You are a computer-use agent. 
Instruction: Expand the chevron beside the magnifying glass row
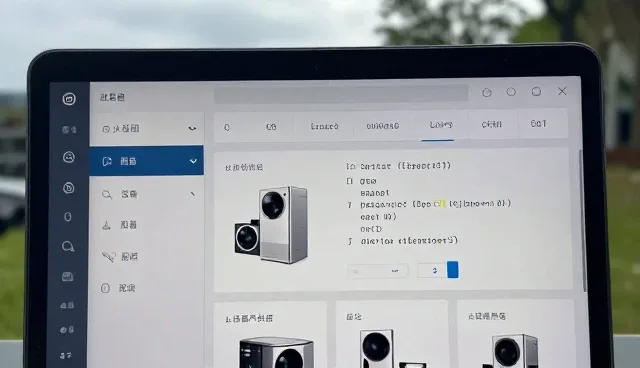[193, 194]
